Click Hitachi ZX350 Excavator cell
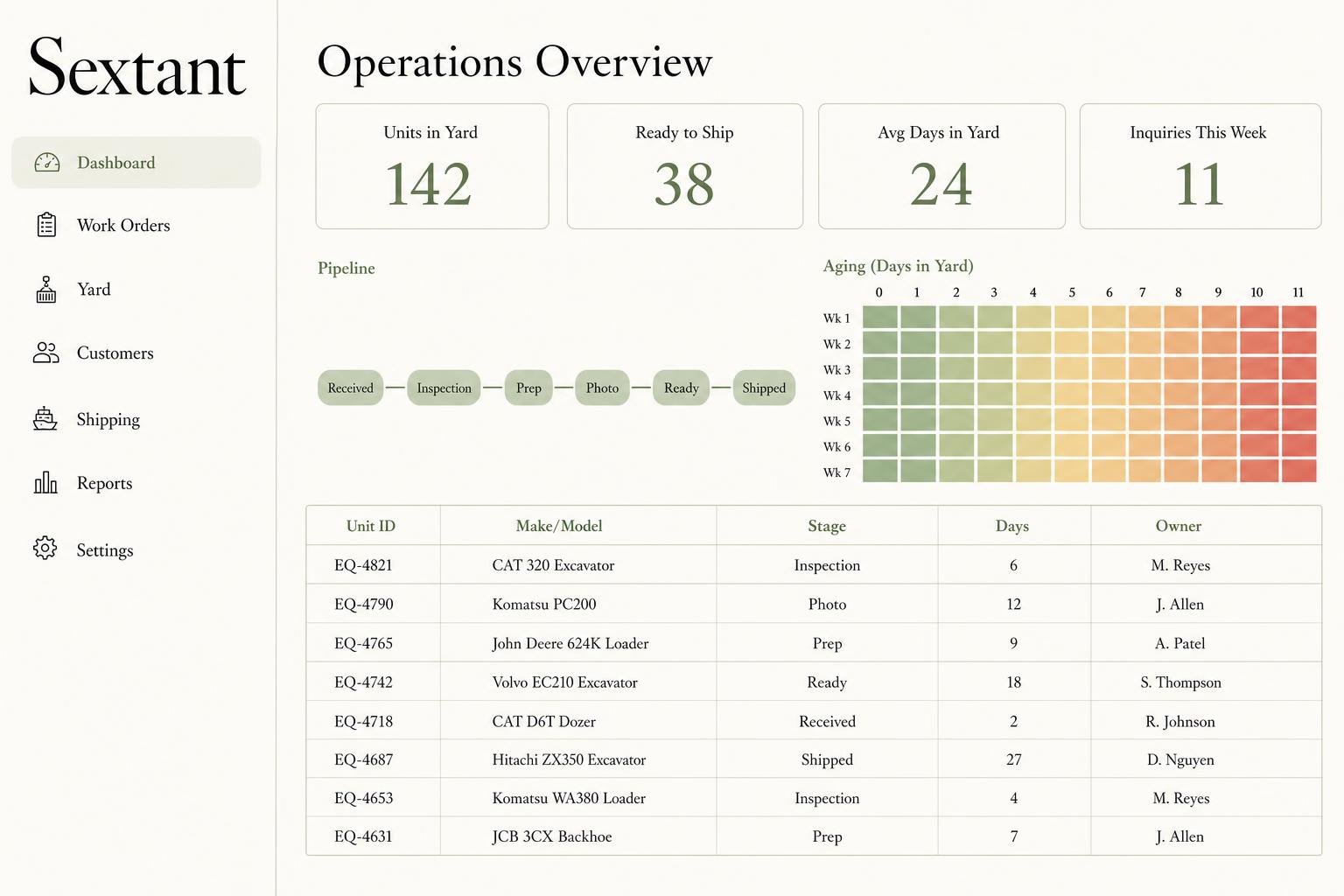This screenshot has height=896, width=1344. point(569,759)
